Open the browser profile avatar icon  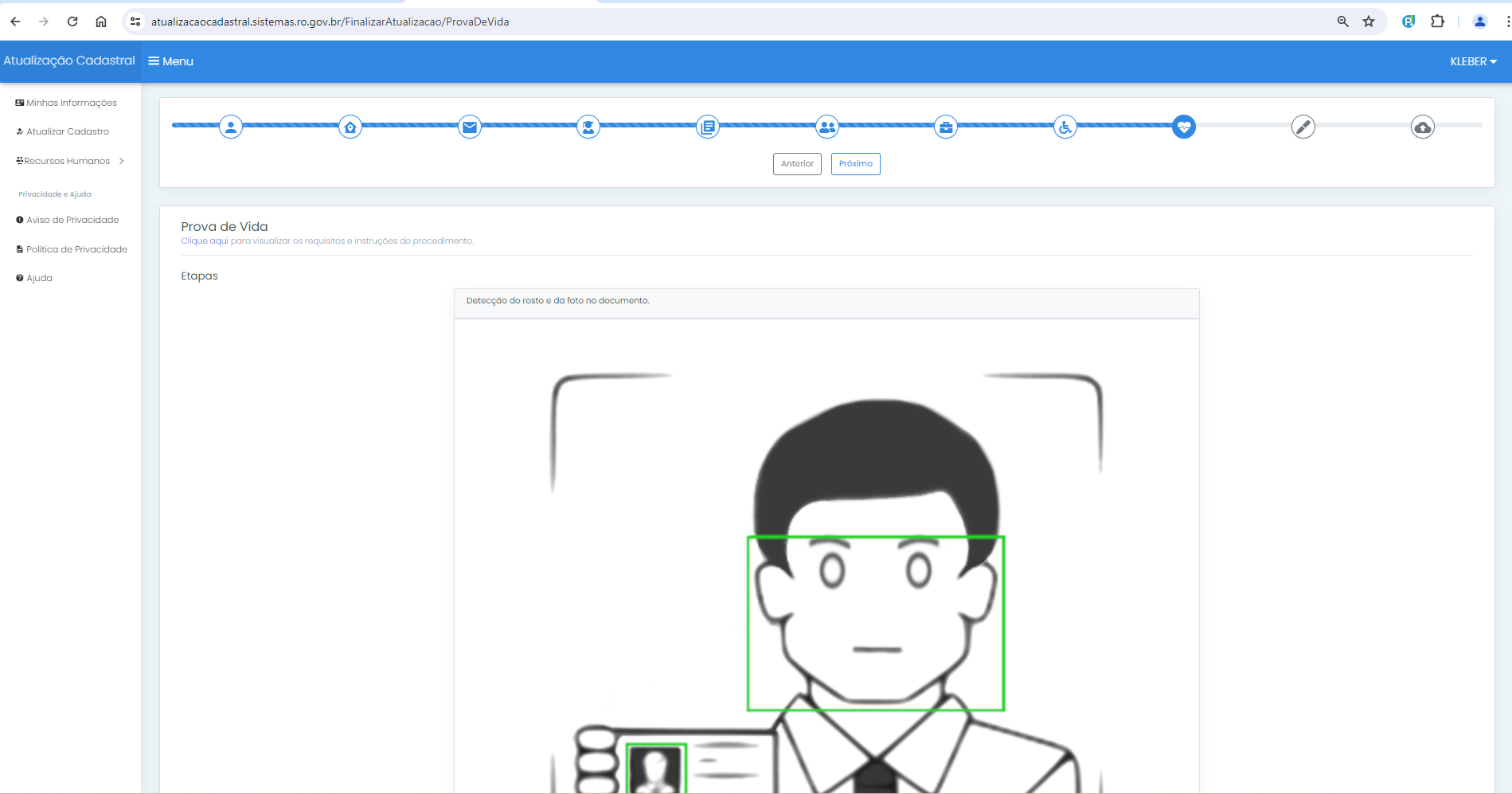(1480, 22)
